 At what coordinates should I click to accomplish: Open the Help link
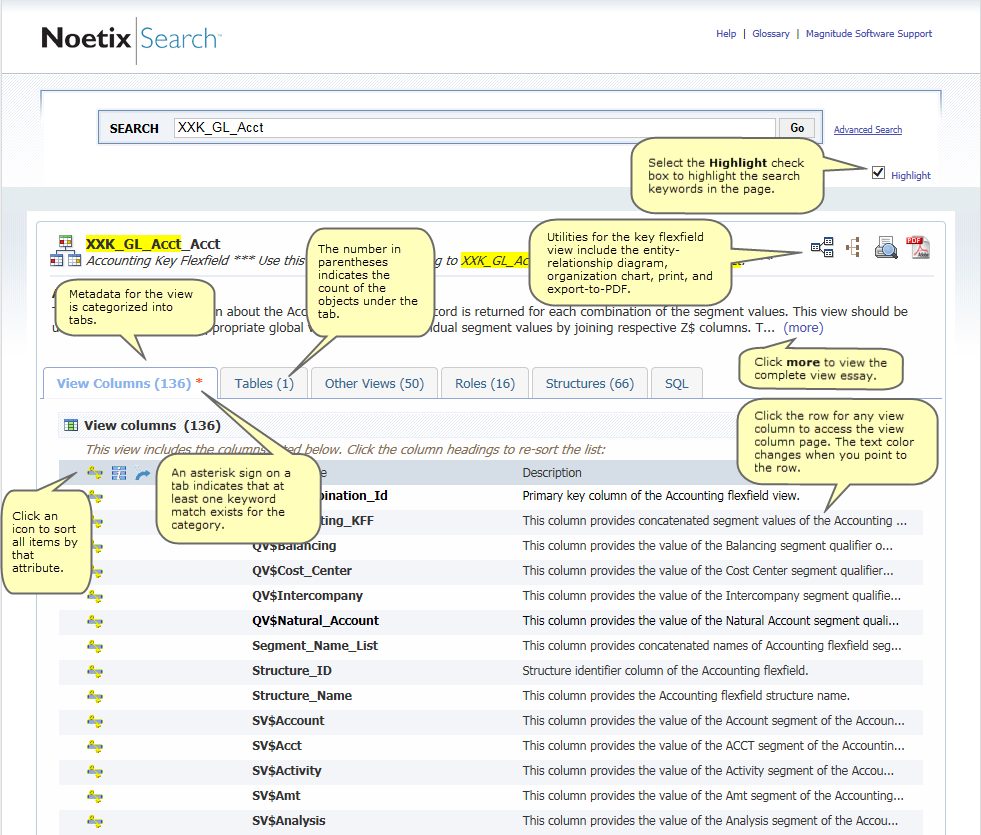(726, 34)
